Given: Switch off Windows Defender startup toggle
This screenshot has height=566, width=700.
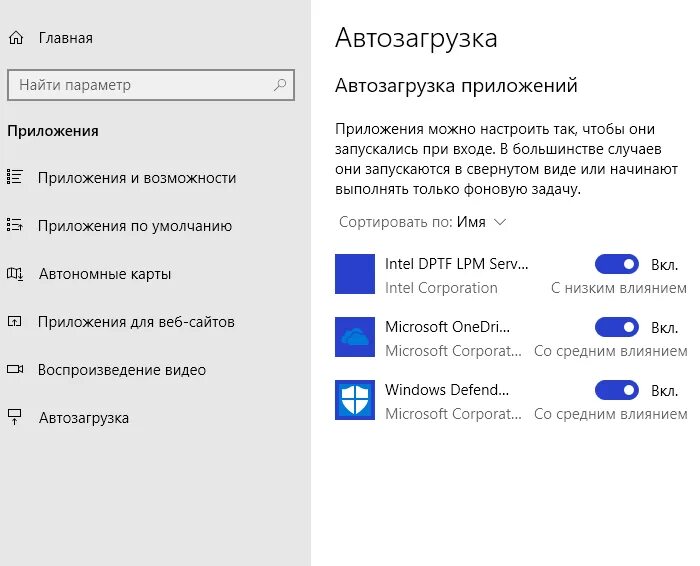Looking at the screenshot, I should click(x=616, y=390).
